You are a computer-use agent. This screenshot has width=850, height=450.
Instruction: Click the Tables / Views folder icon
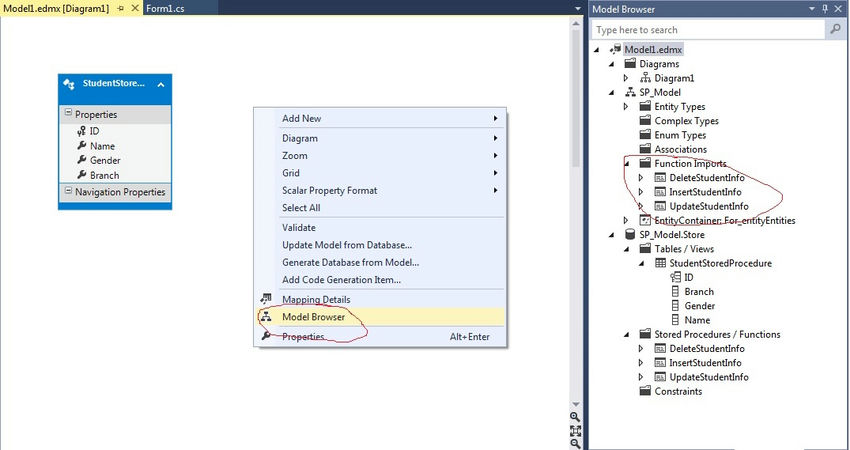tap(645, 248)
